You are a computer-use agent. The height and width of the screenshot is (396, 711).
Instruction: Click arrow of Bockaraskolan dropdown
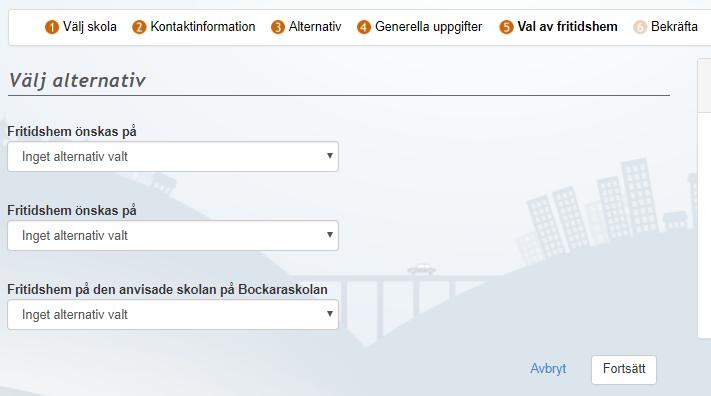click(330, 313)
